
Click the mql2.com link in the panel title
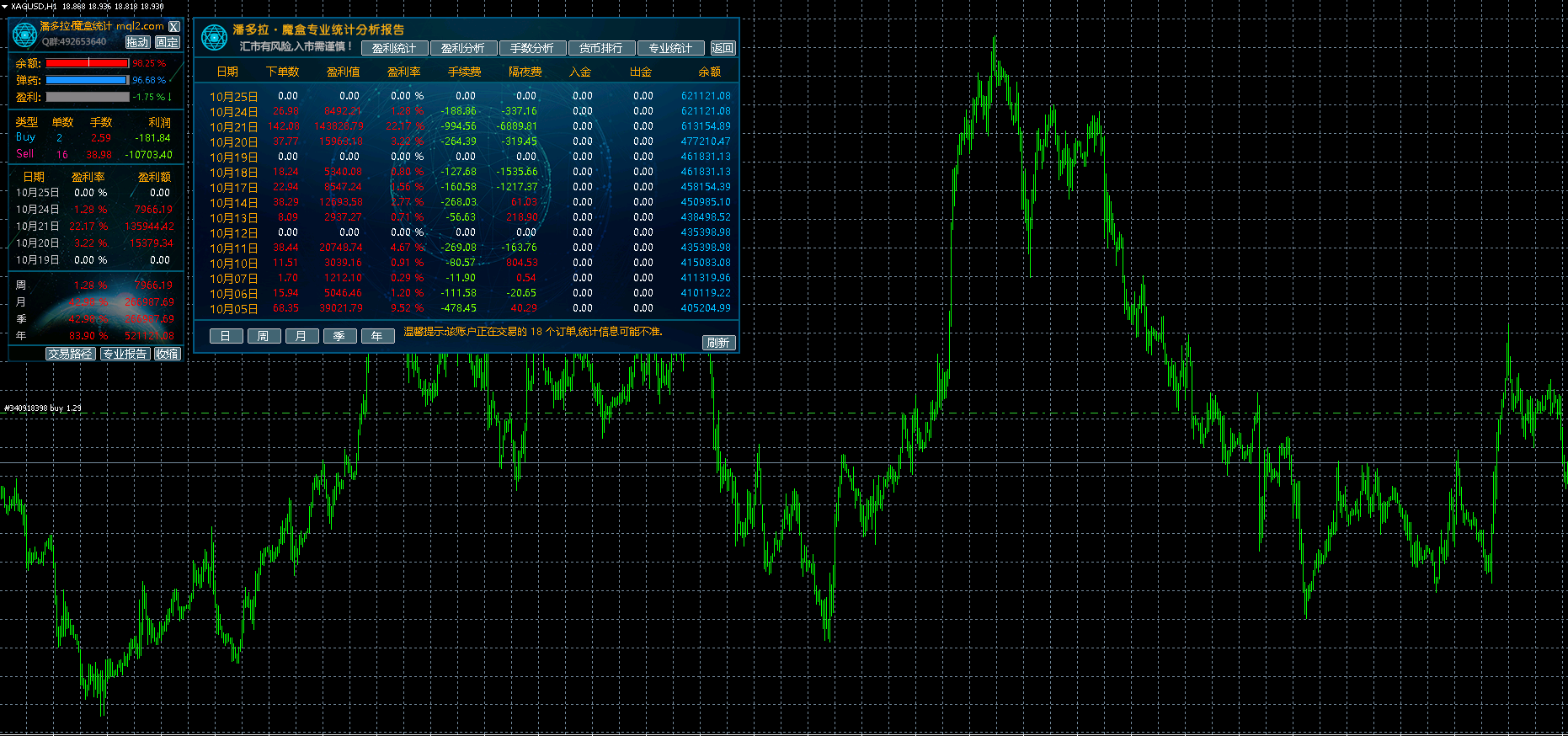pos(140,26)
